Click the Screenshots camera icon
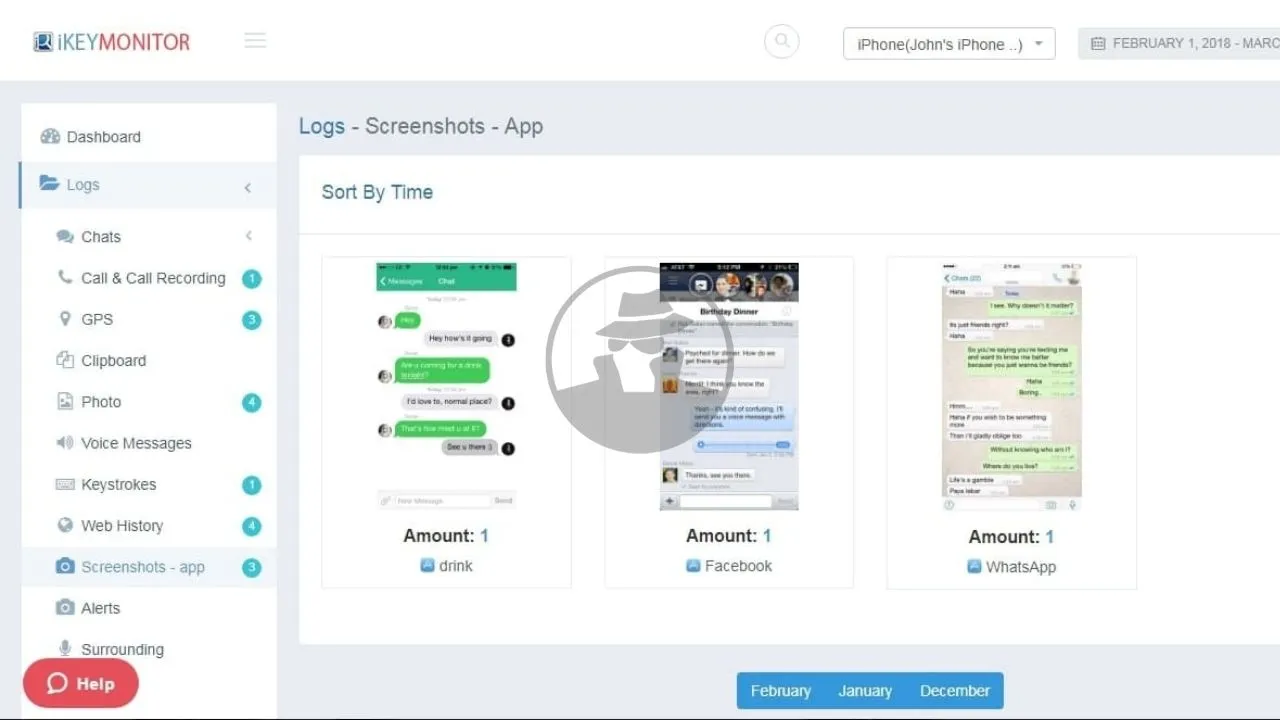 (x=65, y=566)
